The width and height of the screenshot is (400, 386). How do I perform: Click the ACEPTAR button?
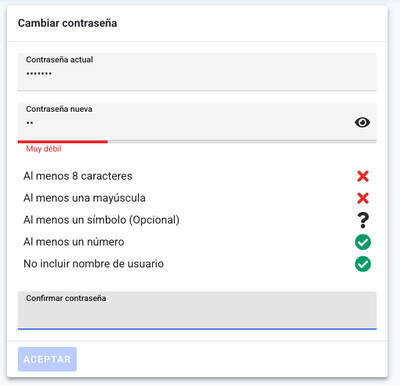(x=47, y=359)
